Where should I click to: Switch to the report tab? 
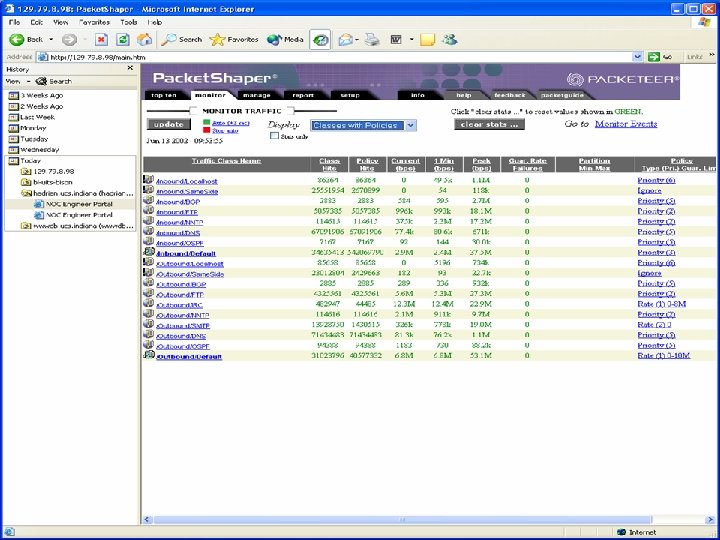303,95
